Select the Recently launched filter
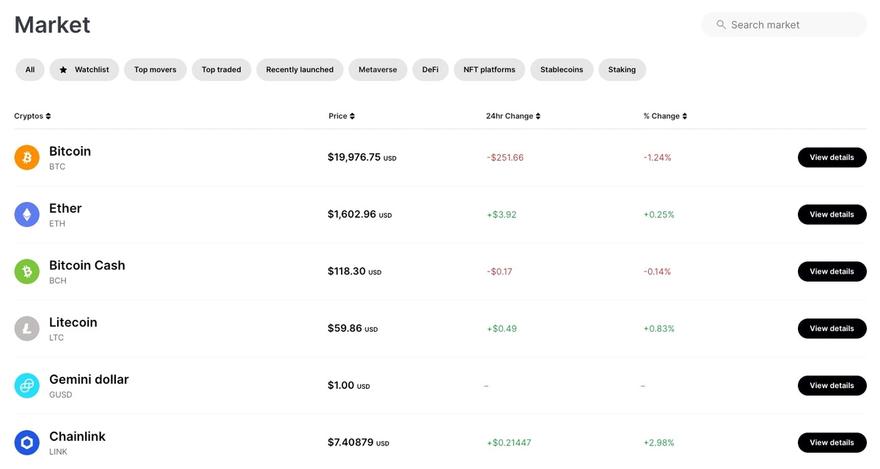Viewport: 880px width, 469px height. click(x=300, y=70)
